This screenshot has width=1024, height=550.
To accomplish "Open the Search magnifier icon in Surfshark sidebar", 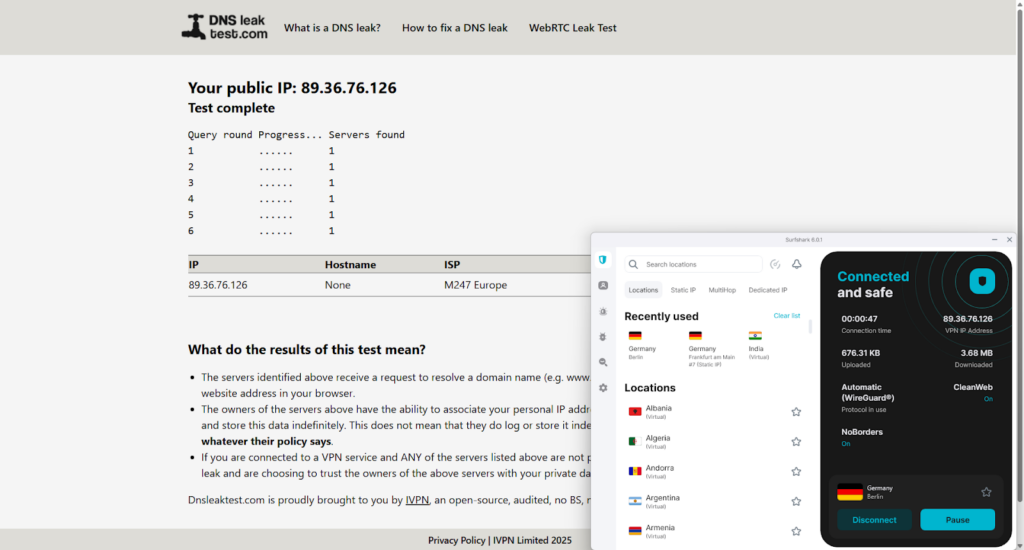I will pos(603,363).
